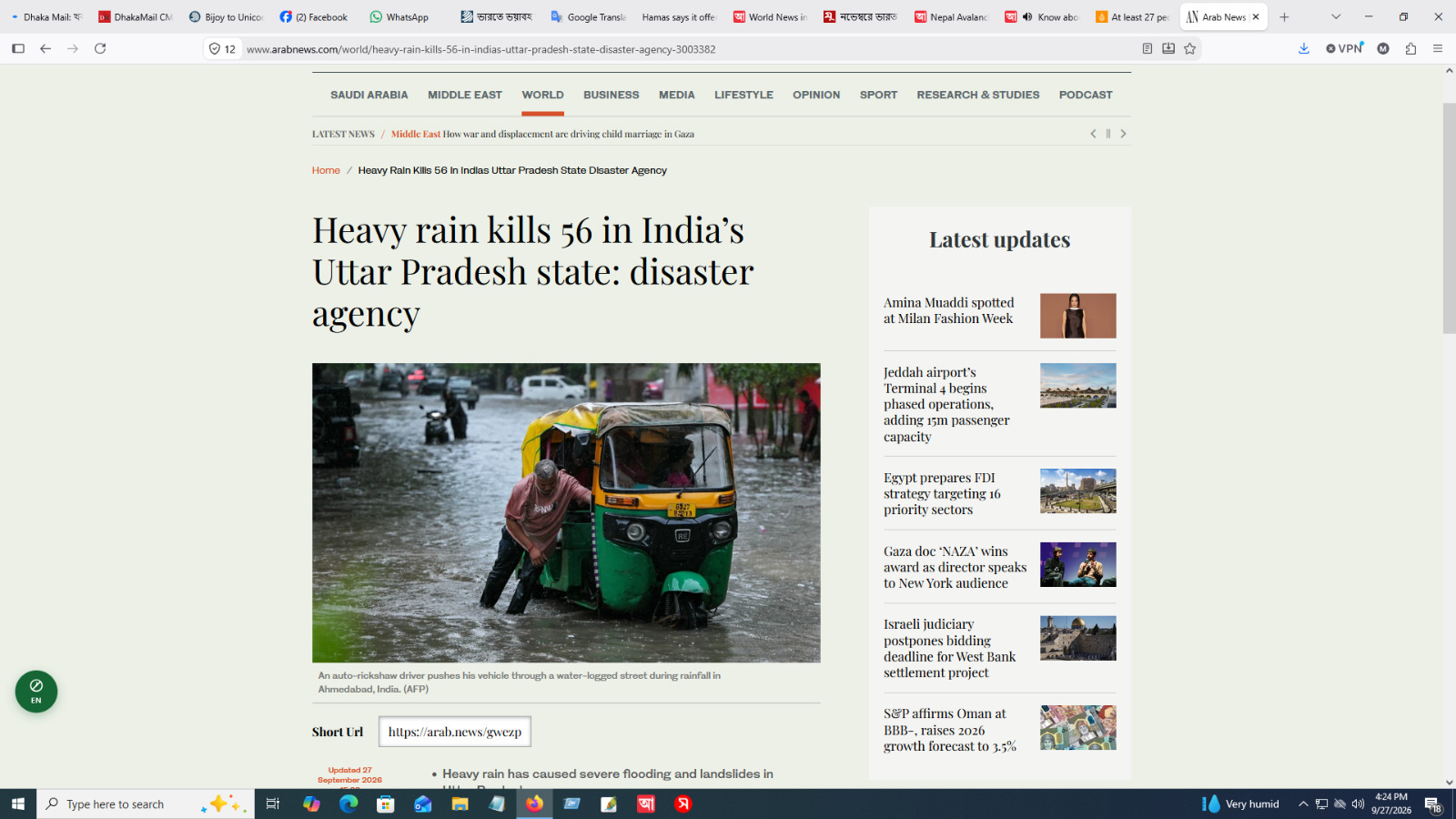Expand the list of all tabs
Viewport: 1456px width, 819px height.
tap(1336, 17)
